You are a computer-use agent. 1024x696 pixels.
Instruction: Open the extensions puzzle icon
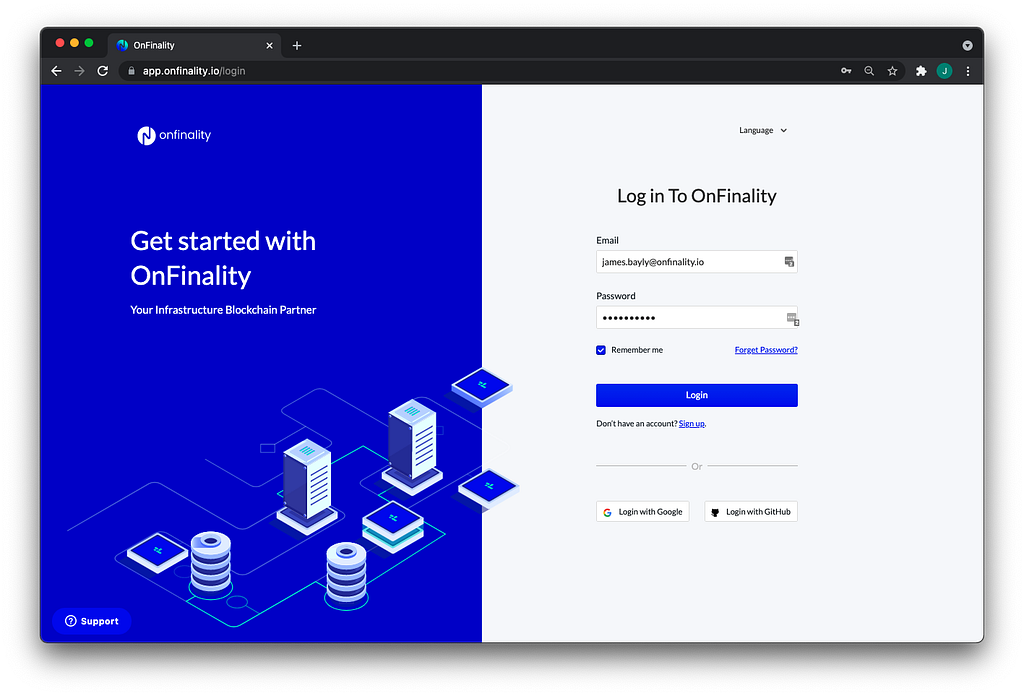click(921, 71)
